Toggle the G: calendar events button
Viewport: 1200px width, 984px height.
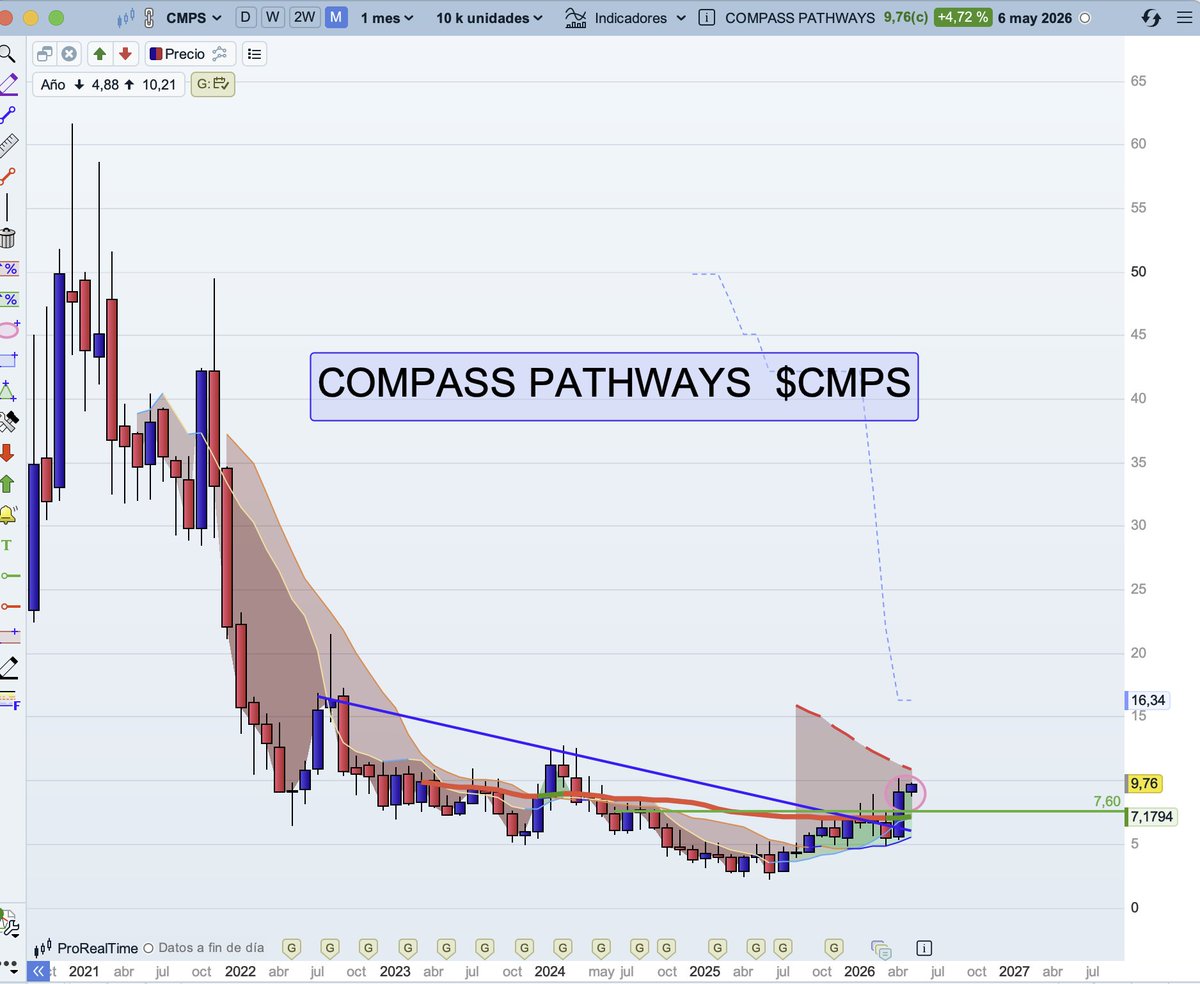(x=214, y=84)
